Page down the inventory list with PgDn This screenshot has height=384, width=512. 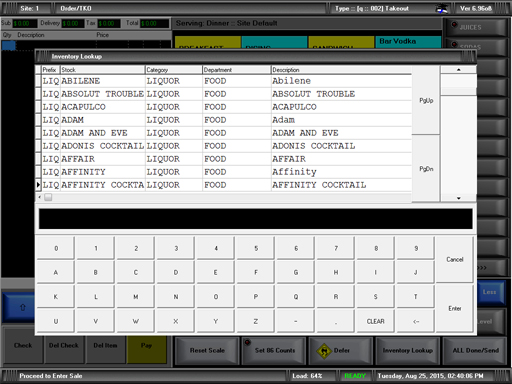[x=426, y=169]
